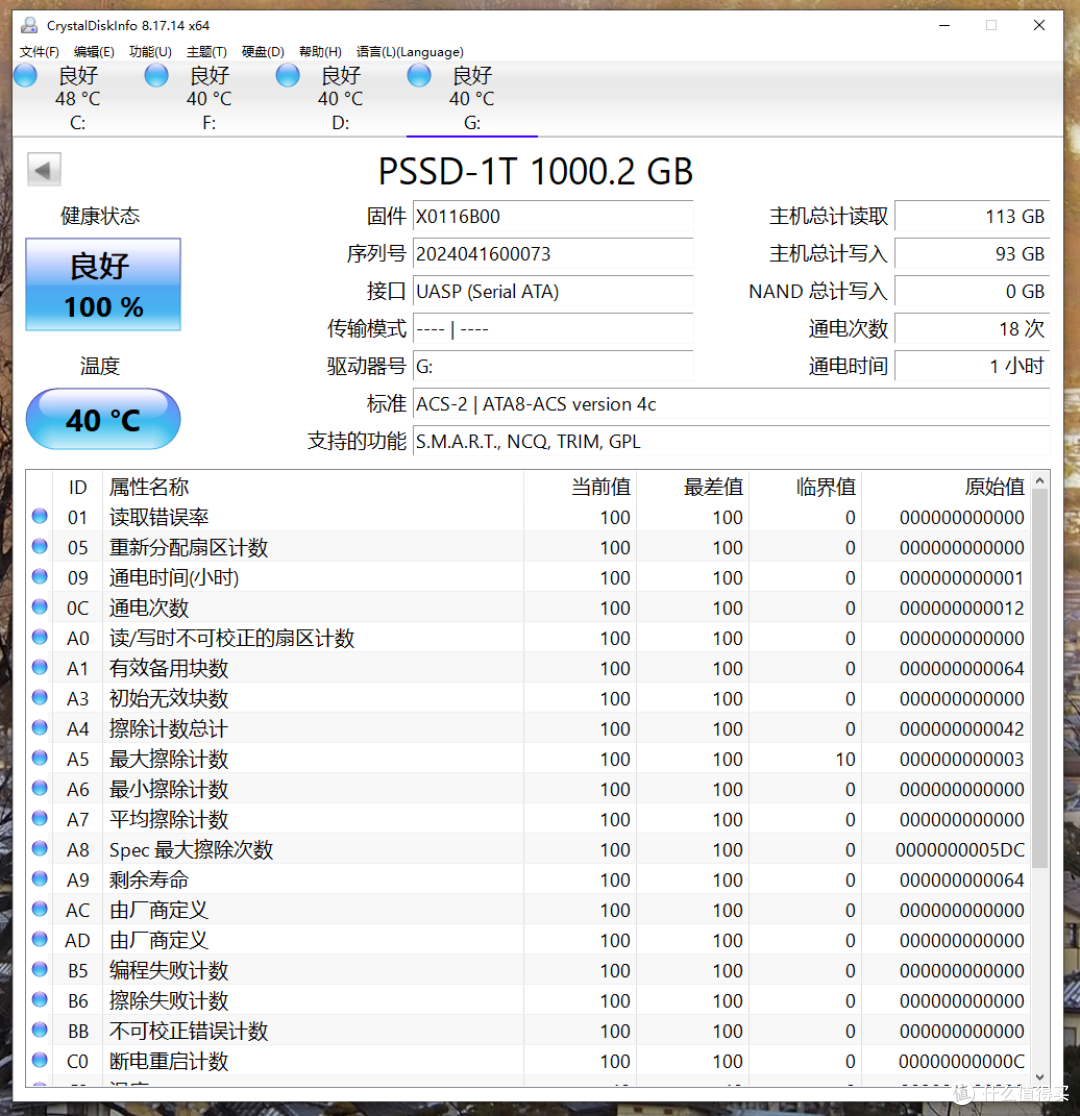Click status orb for attribute AC row
1080x1116 pixels.
coord(40,909)
